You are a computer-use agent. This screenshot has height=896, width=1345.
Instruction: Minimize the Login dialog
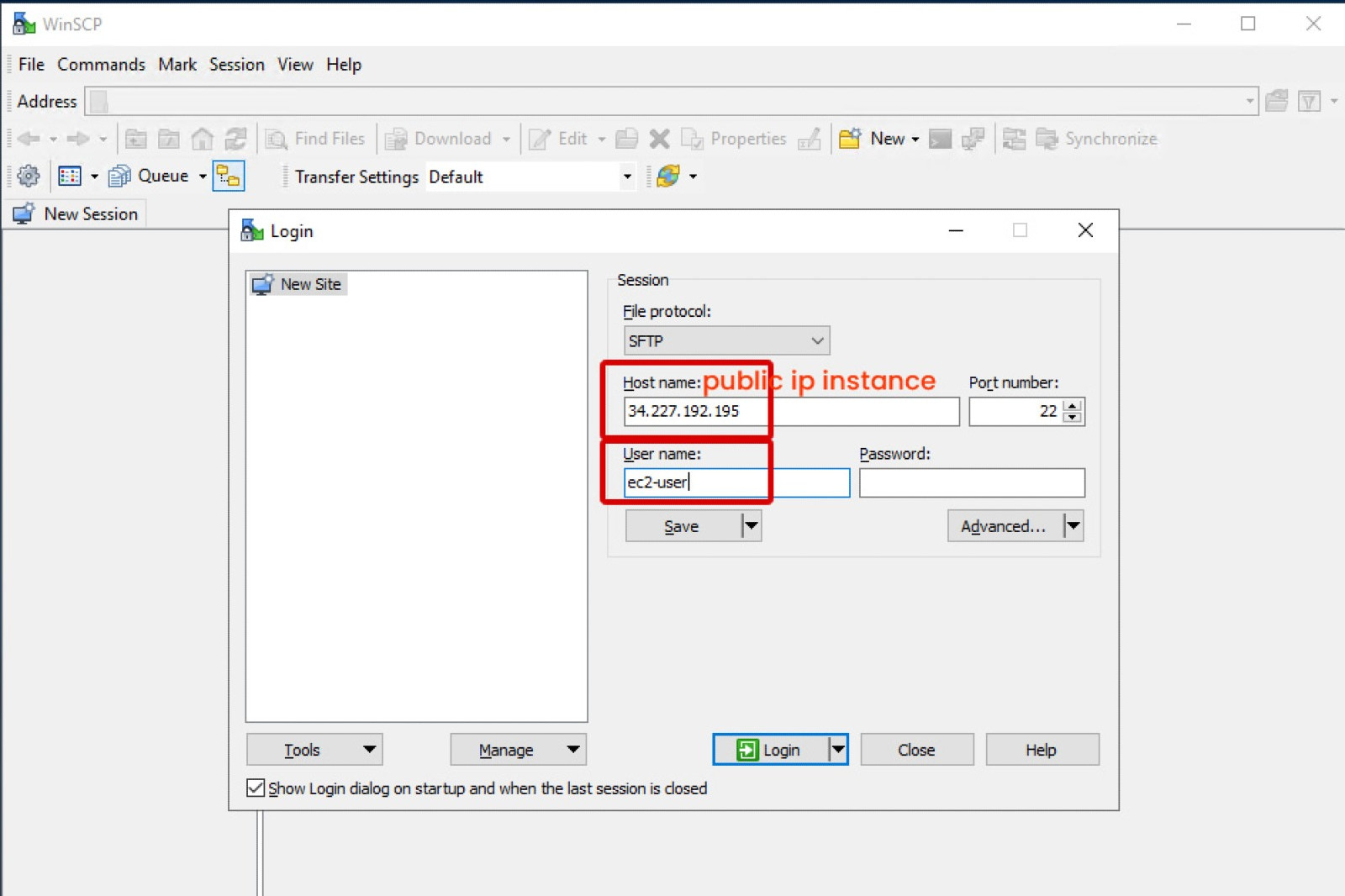pyautogui.click(x=956, y=230)
